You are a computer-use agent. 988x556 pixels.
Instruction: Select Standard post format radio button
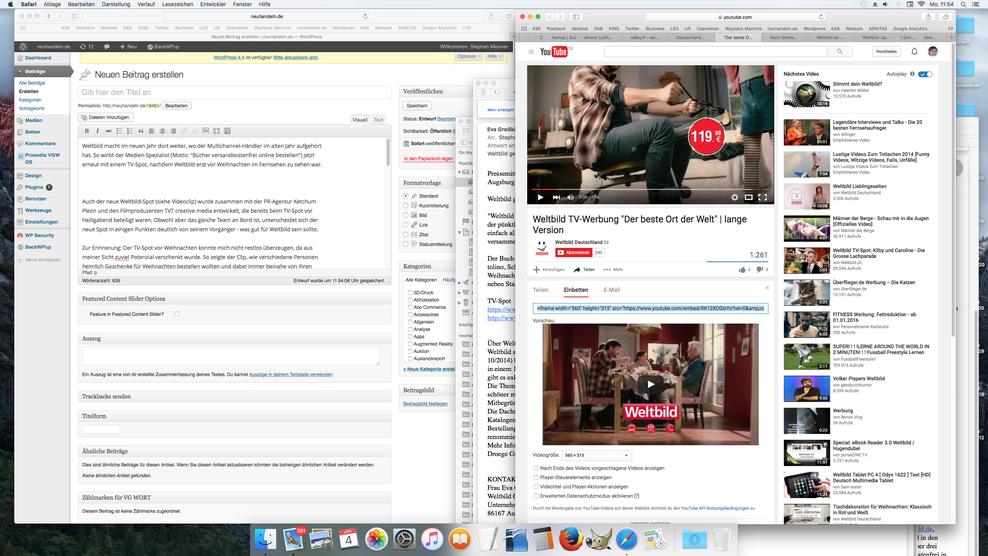pos(406,196)
